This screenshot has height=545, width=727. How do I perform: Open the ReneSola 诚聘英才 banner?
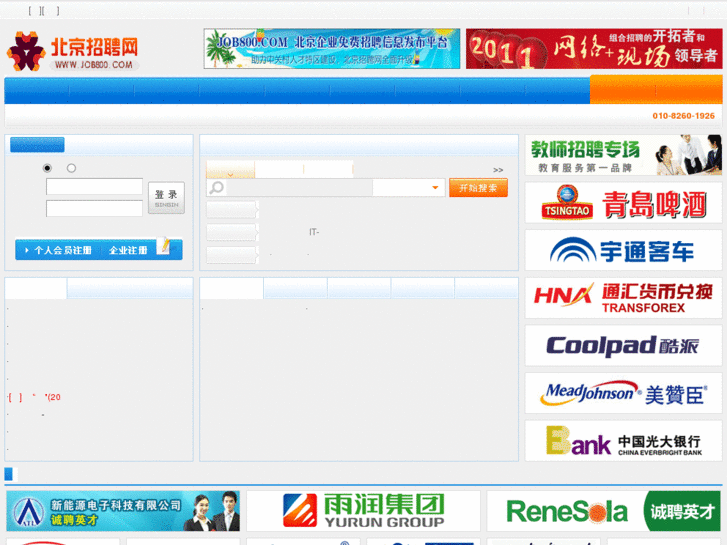[604, 511]
